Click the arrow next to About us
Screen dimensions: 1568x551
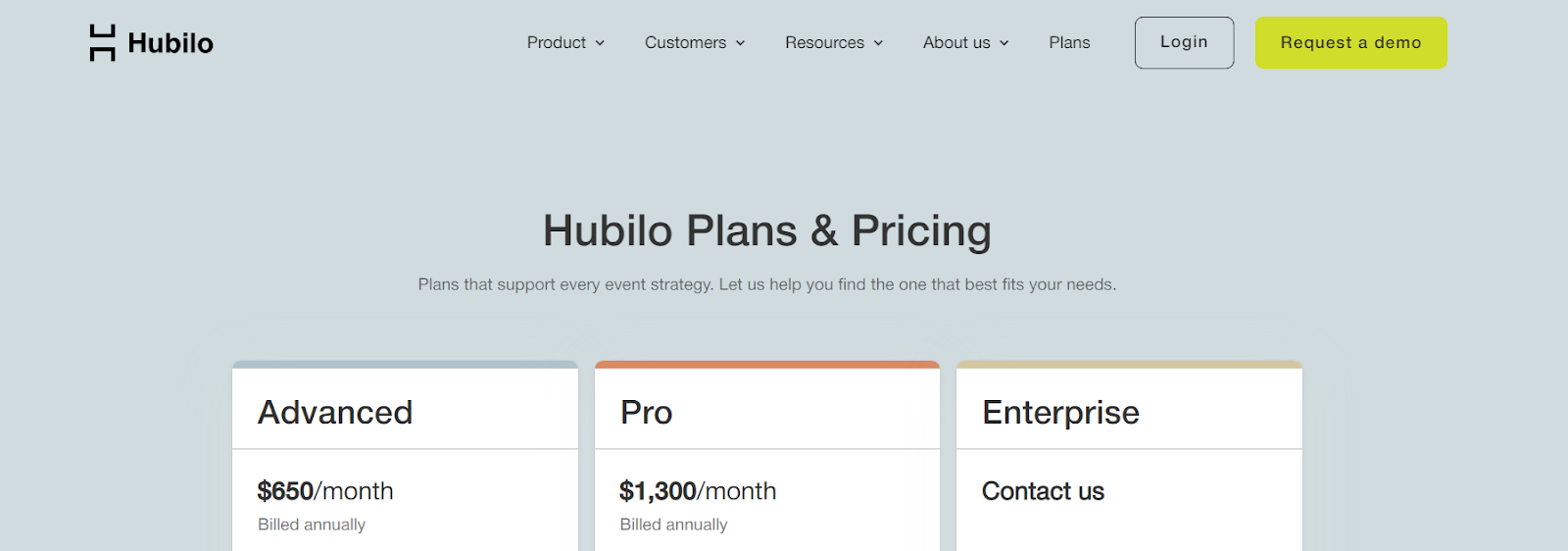[x=1004, y=43]
